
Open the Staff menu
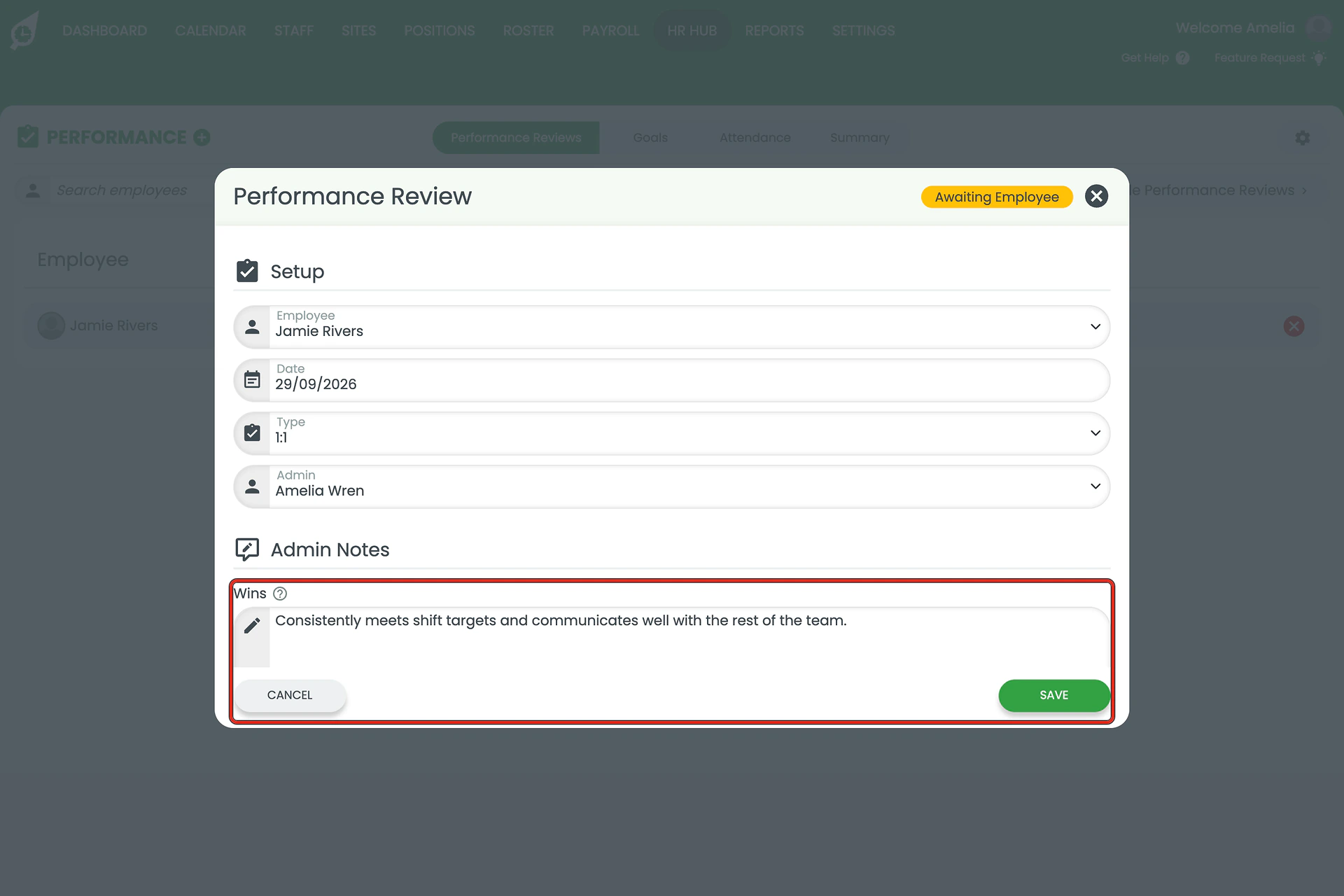pos(294,31)
